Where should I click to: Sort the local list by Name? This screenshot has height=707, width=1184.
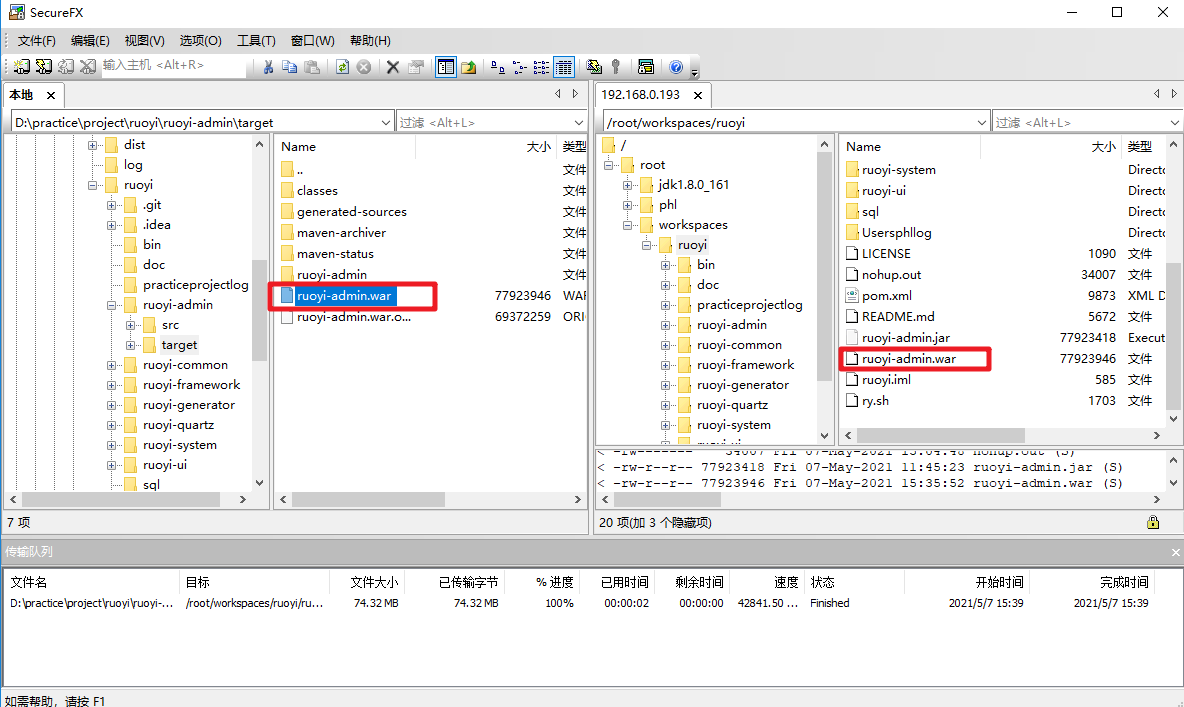pos(346,147)
